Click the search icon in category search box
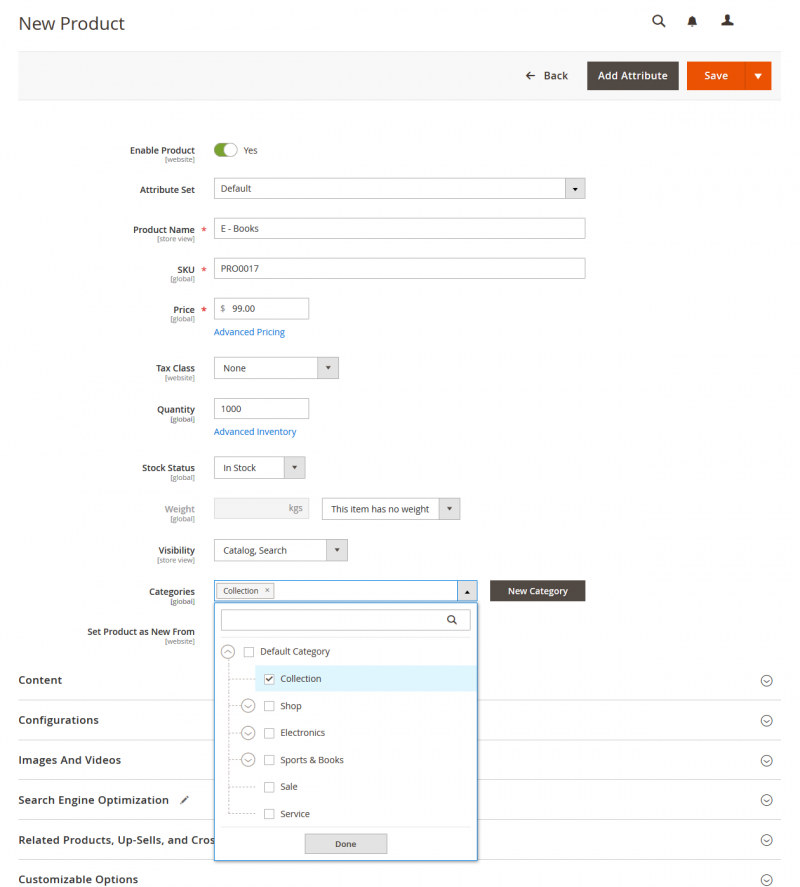Image resolution: width=800 pixels, height=887 pixels. [451, 620]
